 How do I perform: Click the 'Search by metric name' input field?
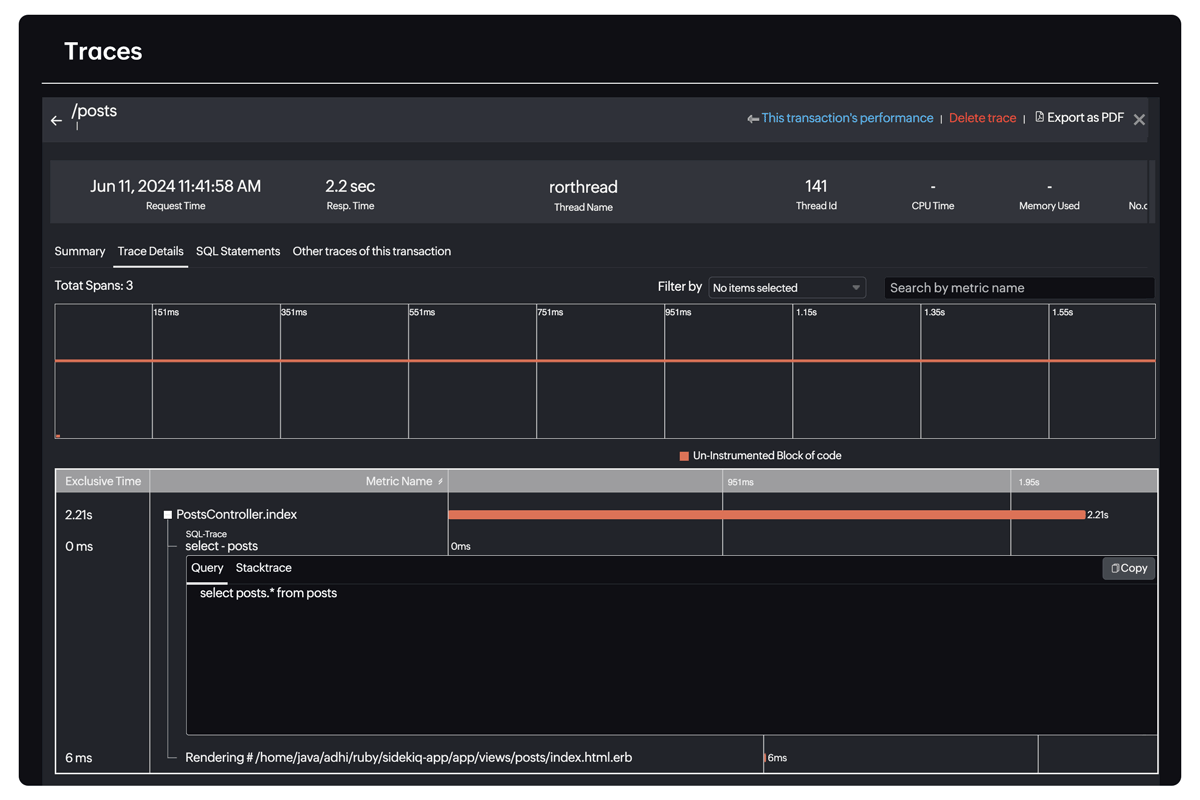(x=1018, y=287)
